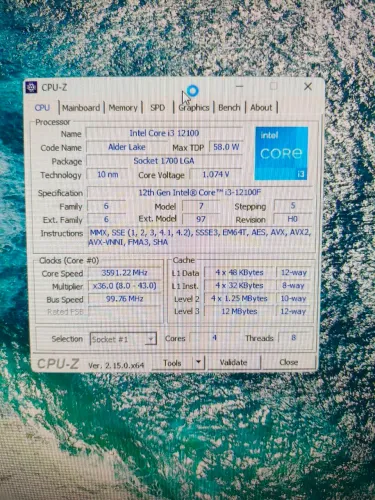Click the Ver. 2.15.0.x64 version text

pyautogui.click(x=116, y=365)
